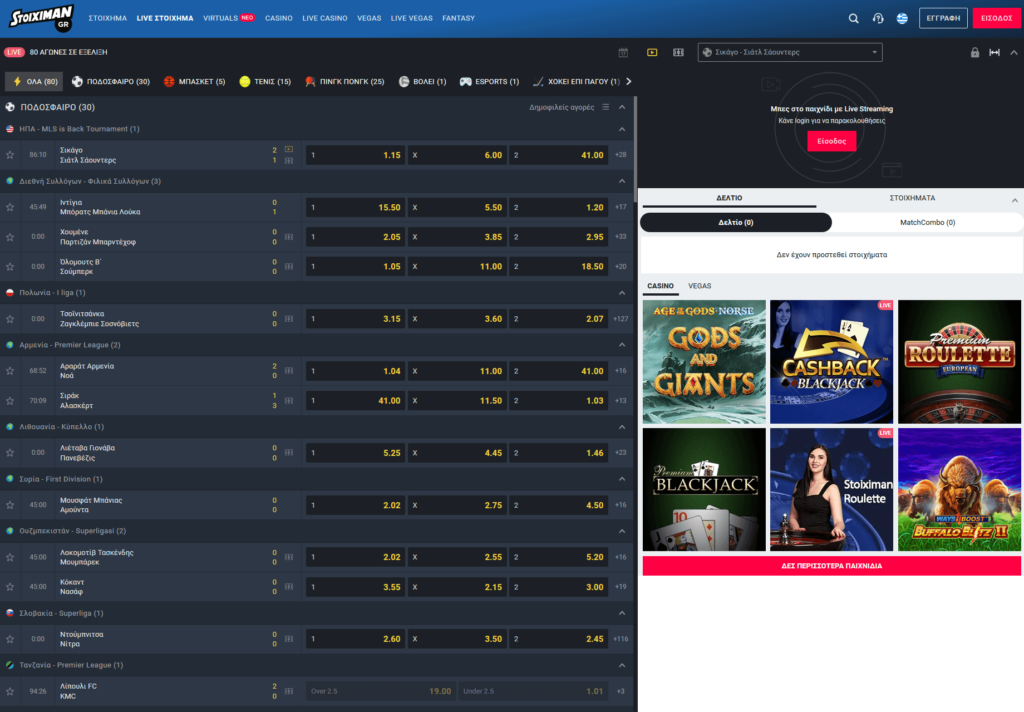The width and height of the screenshot is (1024, 712).
Task: Collapse the ΗΠΑ - MLS is Back Tournament league
Action: (622, 129)
